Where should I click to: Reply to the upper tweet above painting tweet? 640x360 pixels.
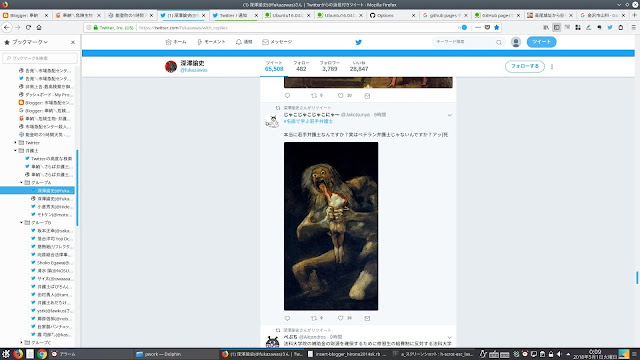pos(287,96)
